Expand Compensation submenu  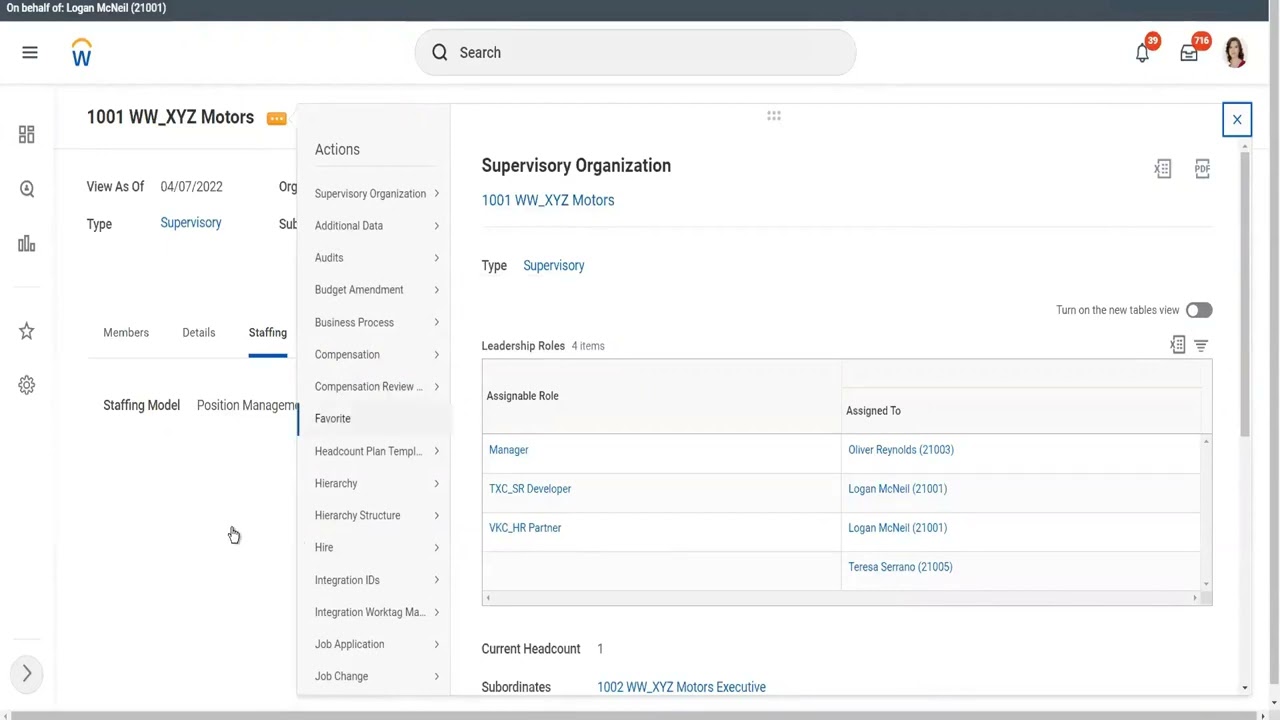click(376, 355)
